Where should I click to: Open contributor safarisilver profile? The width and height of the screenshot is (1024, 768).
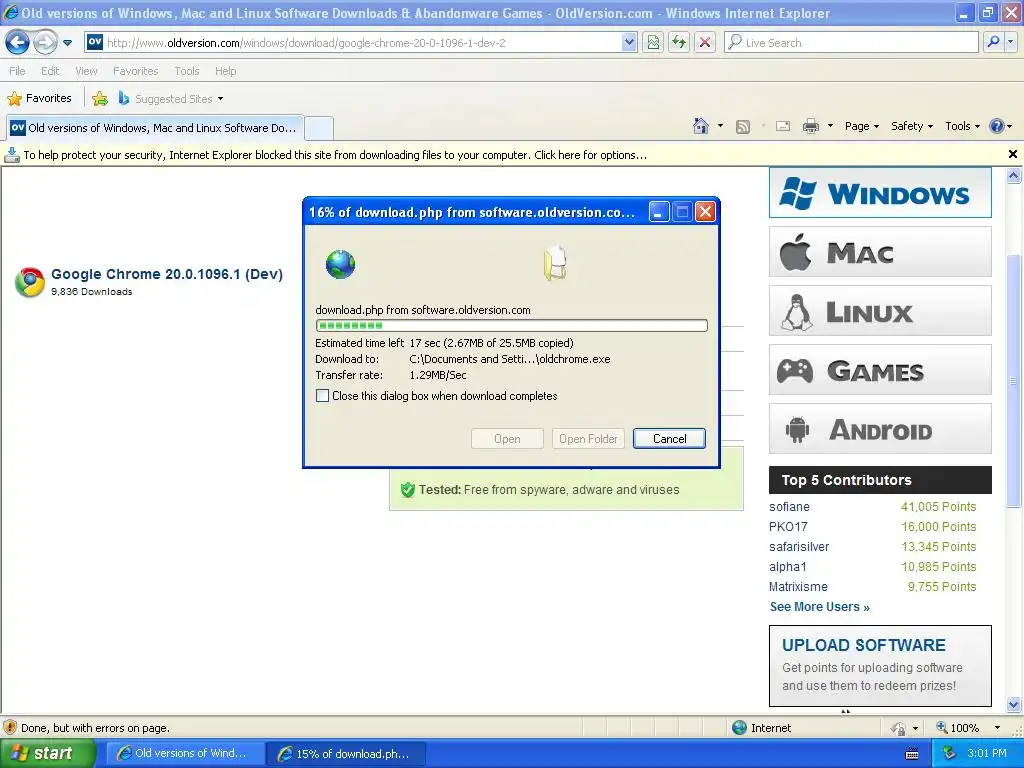coord(799,547)
